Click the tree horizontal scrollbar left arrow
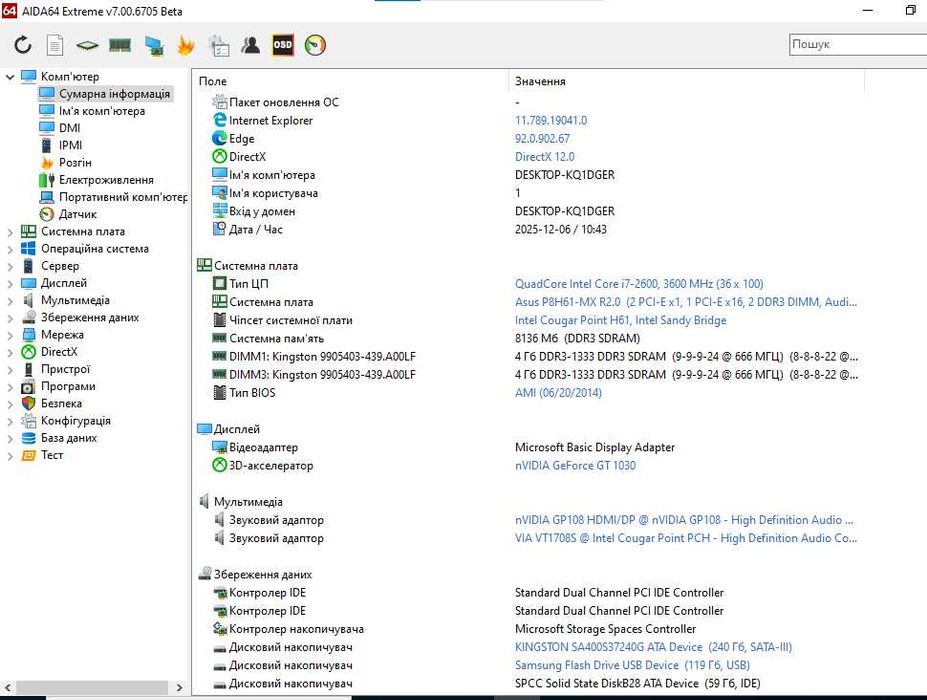 tap(8, 688)
